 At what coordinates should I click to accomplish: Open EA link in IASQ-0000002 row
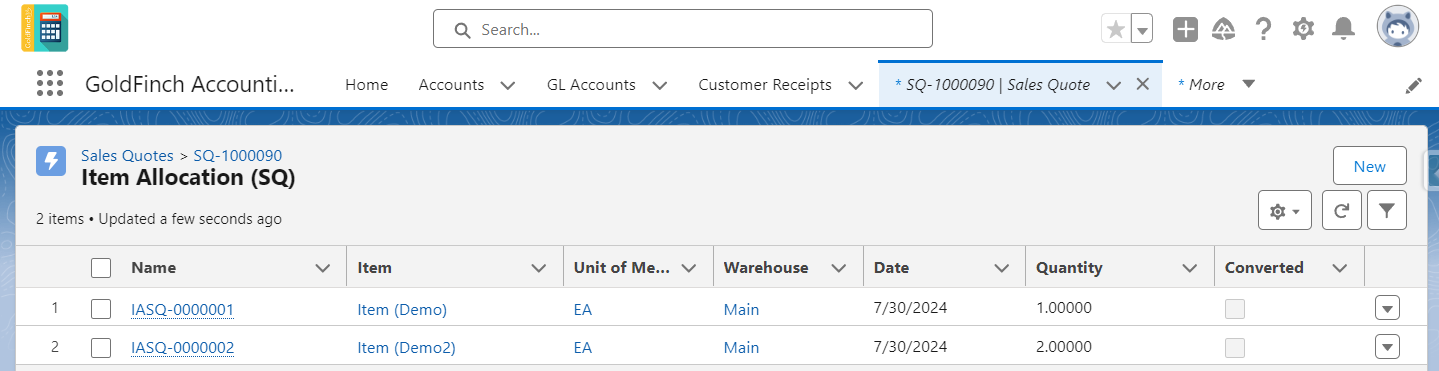583,348
